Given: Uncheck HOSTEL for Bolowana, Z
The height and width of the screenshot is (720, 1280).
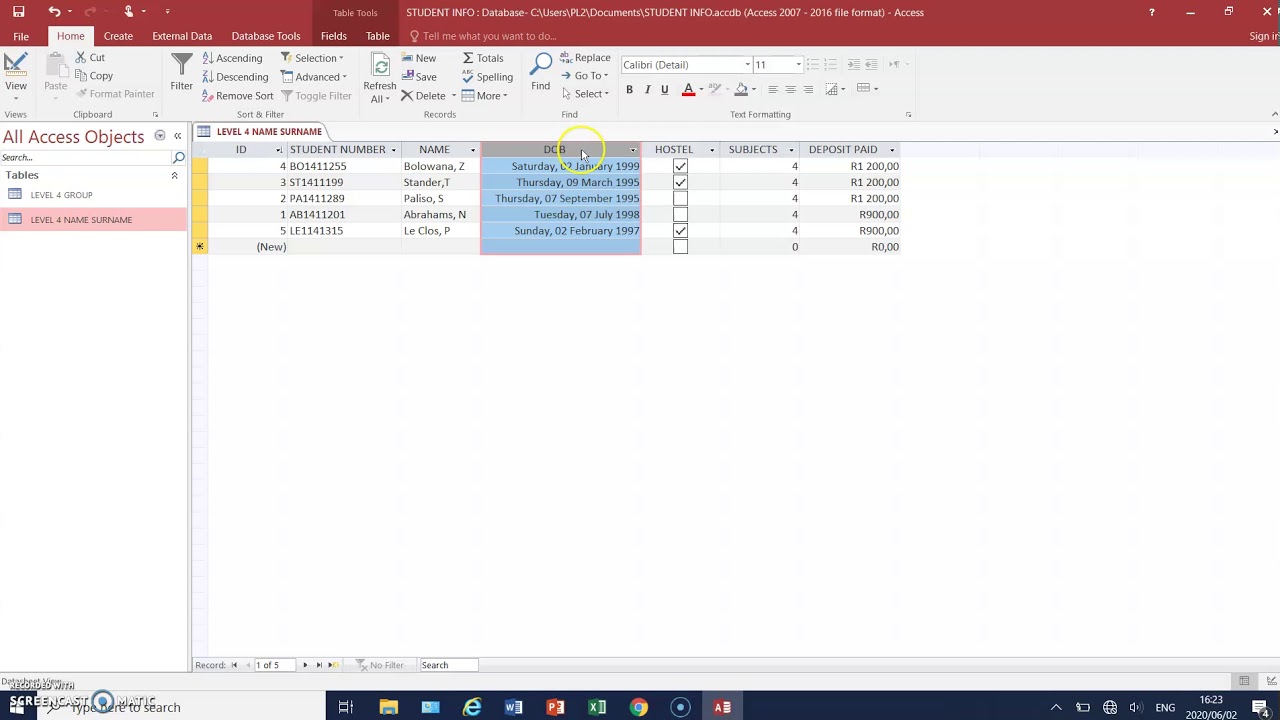Looking at the screenshot, I should pos(680,166).
